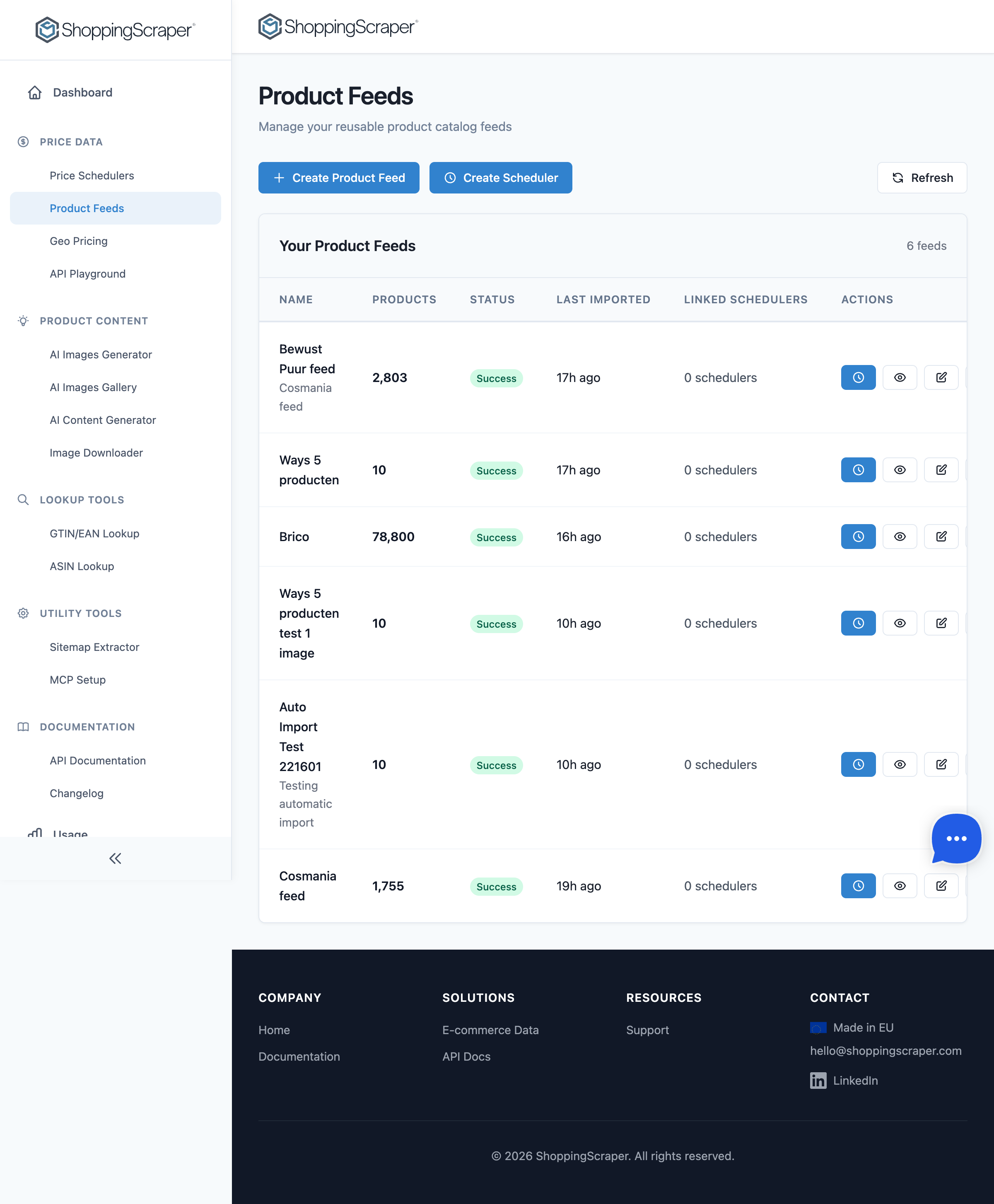Collapse the left sidebar
Viewport: 994px width, 1204px height.
114,858
